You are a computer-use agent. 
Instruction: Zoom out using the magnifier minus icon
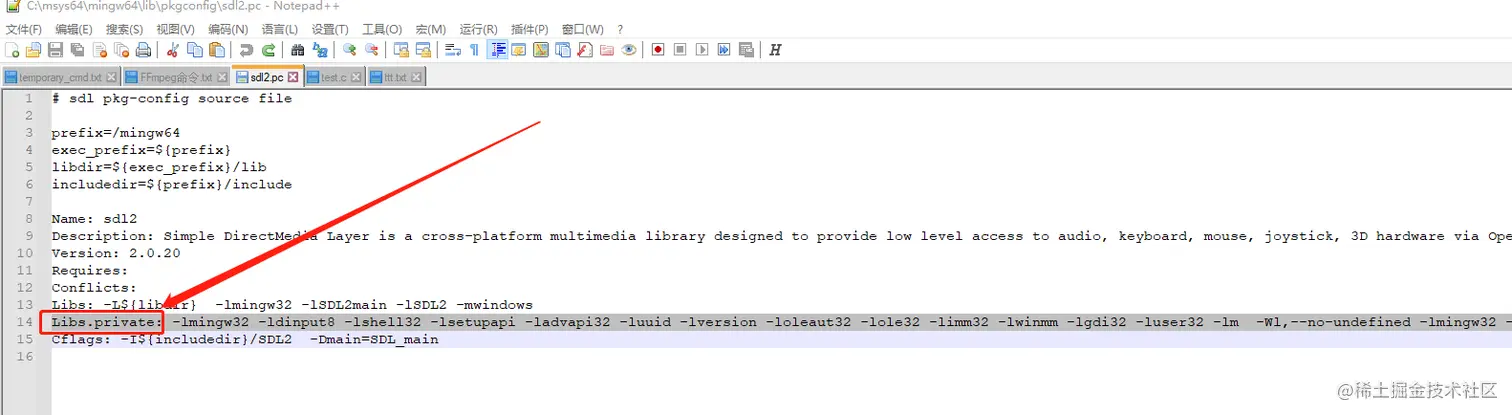(x=371, y=50)
